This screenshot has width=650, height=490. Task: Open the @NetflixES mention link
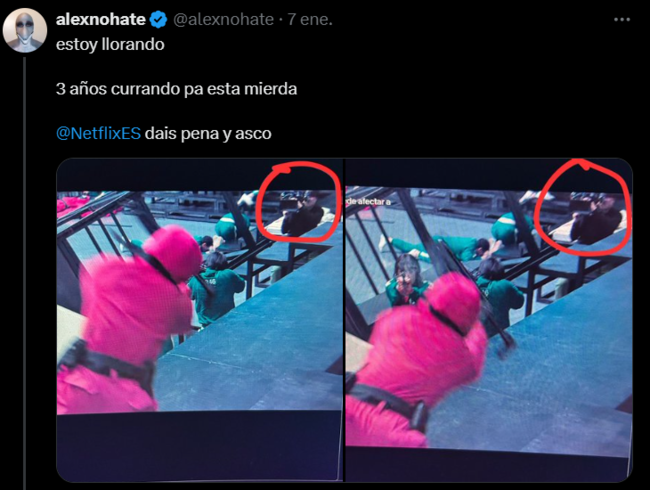pos(98,133)
